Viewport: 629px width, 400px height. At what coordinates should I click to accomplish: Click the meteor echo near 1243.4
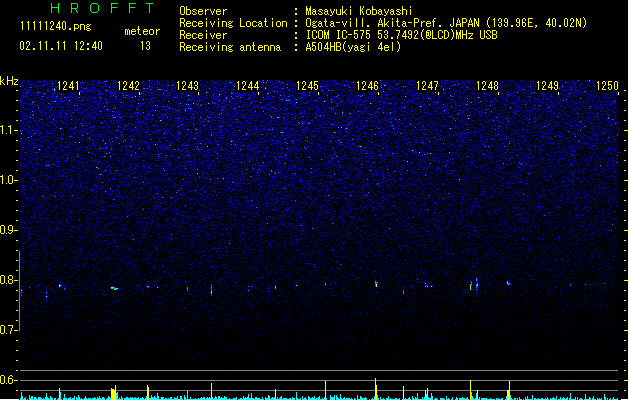pos(211,290)
